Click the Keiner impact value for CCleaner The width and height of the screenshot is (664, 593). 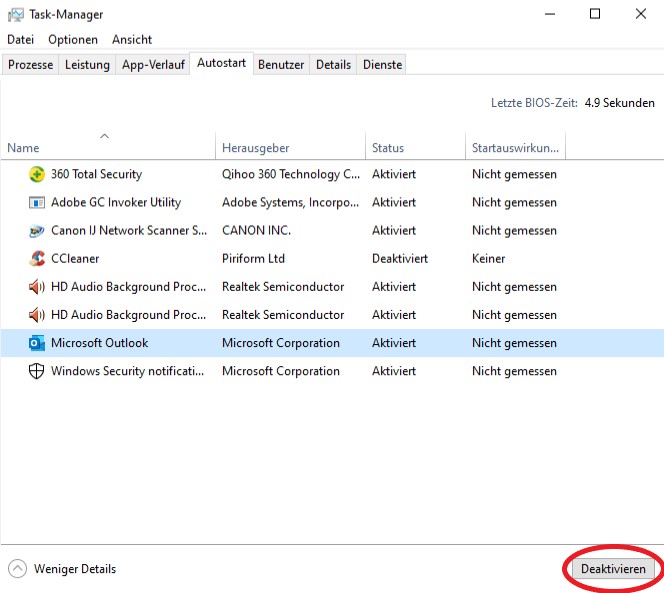click(488, 258)
